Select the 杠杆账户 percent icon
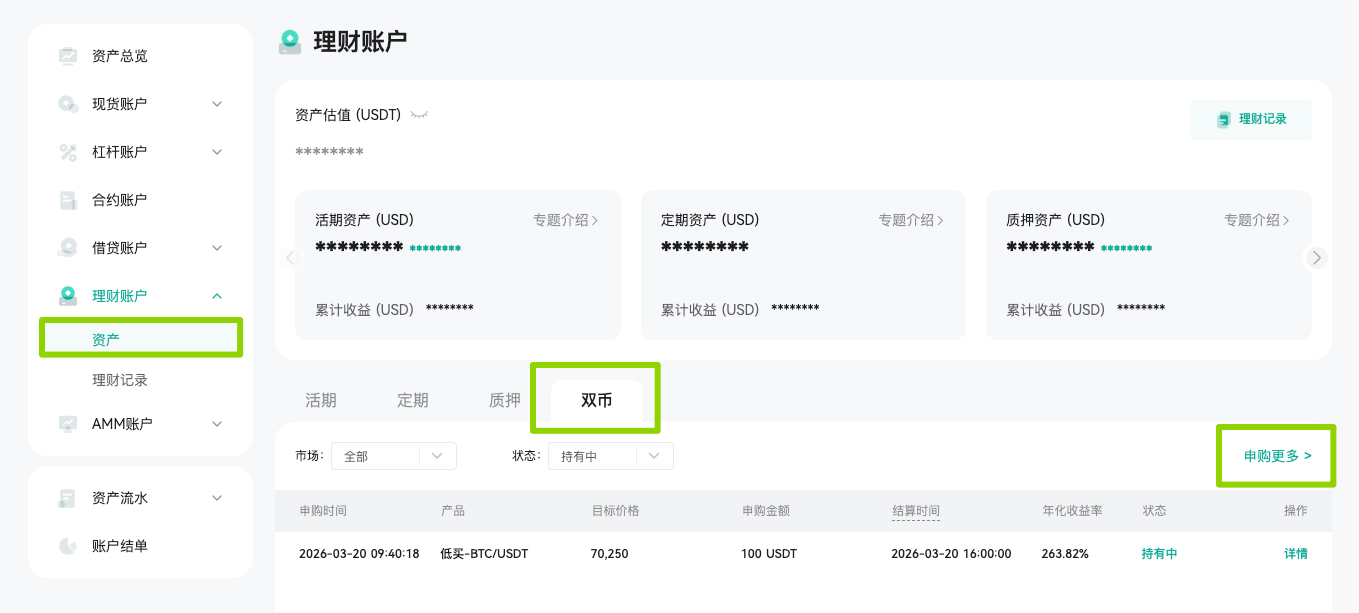 [x=68, y=152]
